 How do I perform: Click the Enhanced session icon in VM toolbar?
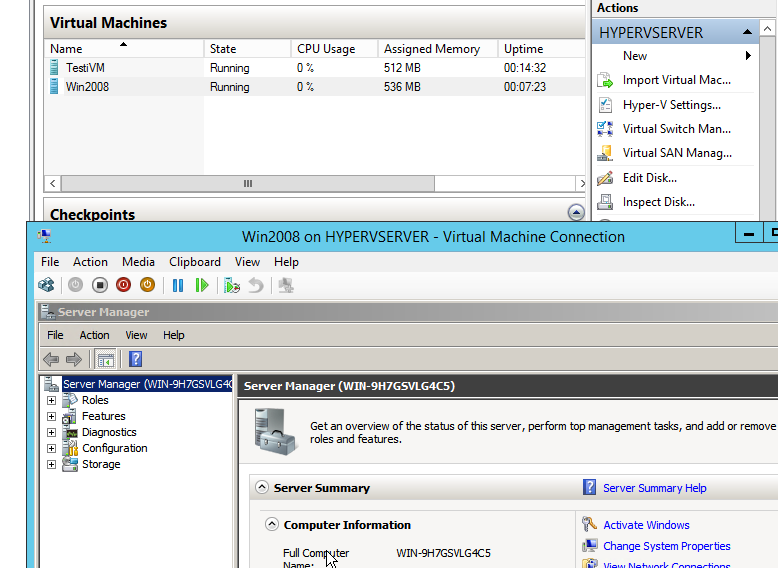[x=286, y=285]
